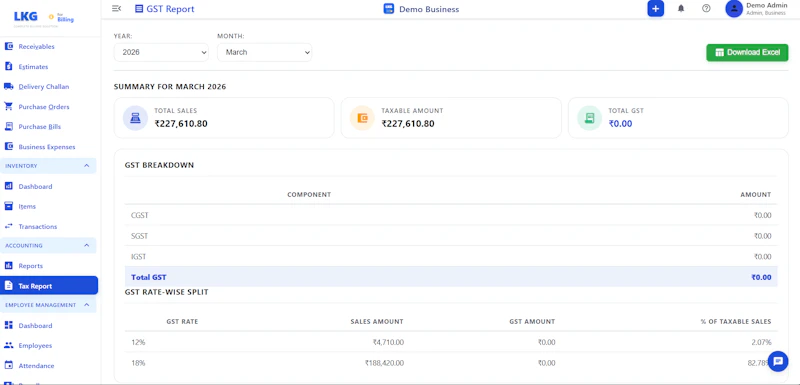This screenshot has width=800, height=385.
Task: Click the Inventory Dashboard chart icon
Action: pos(9,186)
